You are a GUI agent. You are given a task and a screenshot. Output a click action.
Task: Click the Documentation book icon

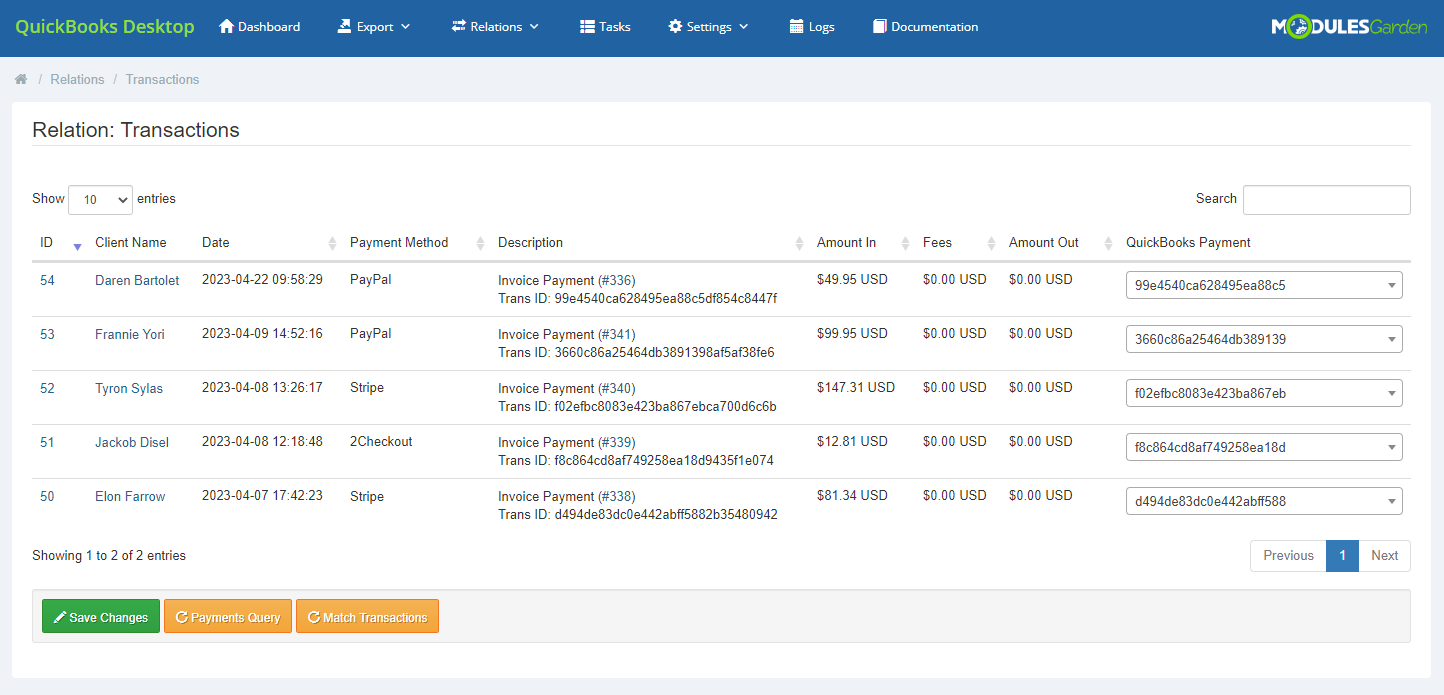(x=879, y=27)
